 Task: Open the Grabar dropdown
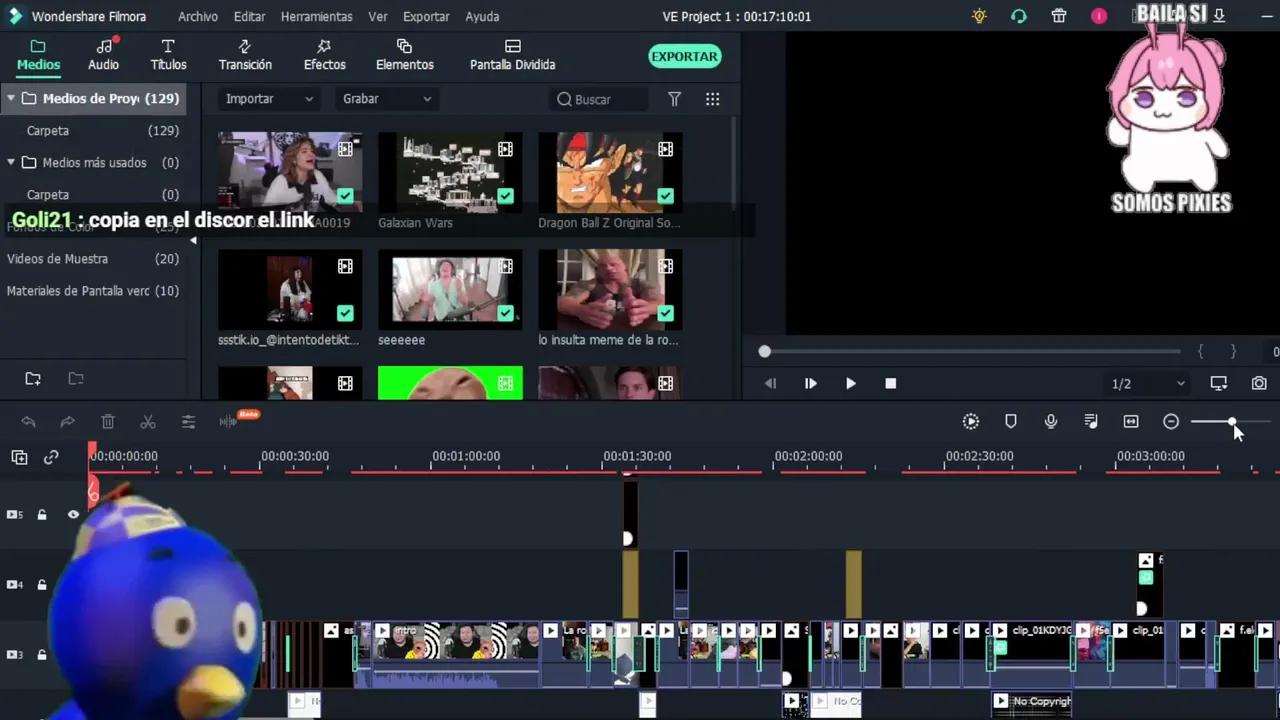(387, 99)
